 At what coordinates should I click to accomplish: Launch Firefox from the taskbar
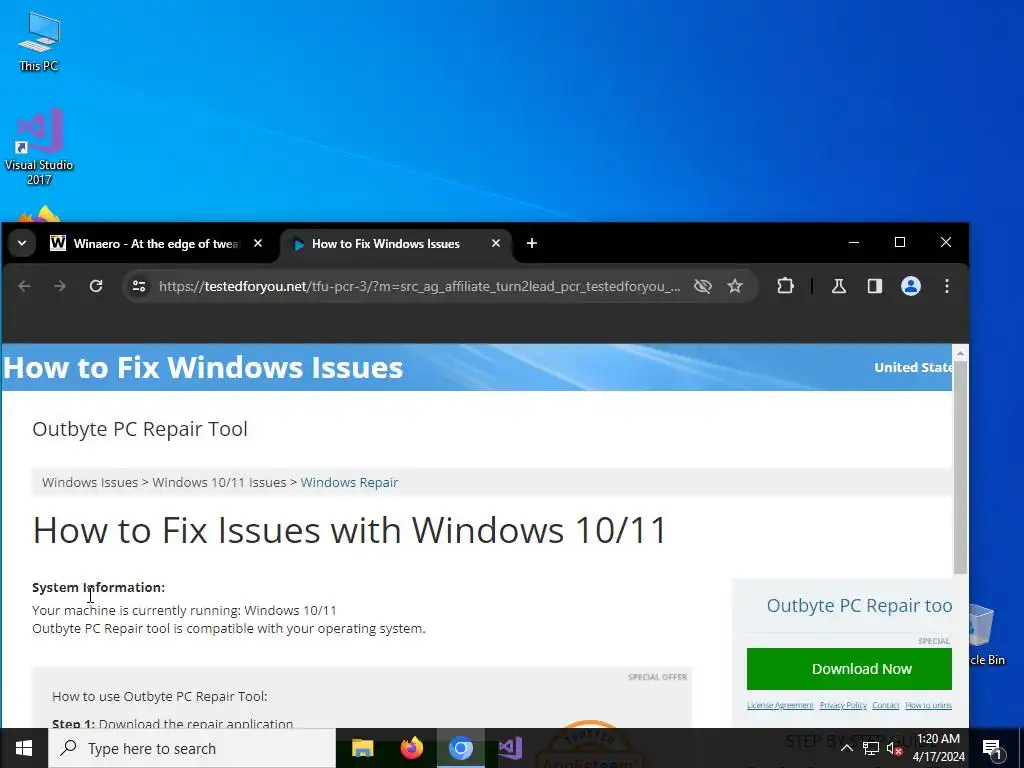point(411,748)
